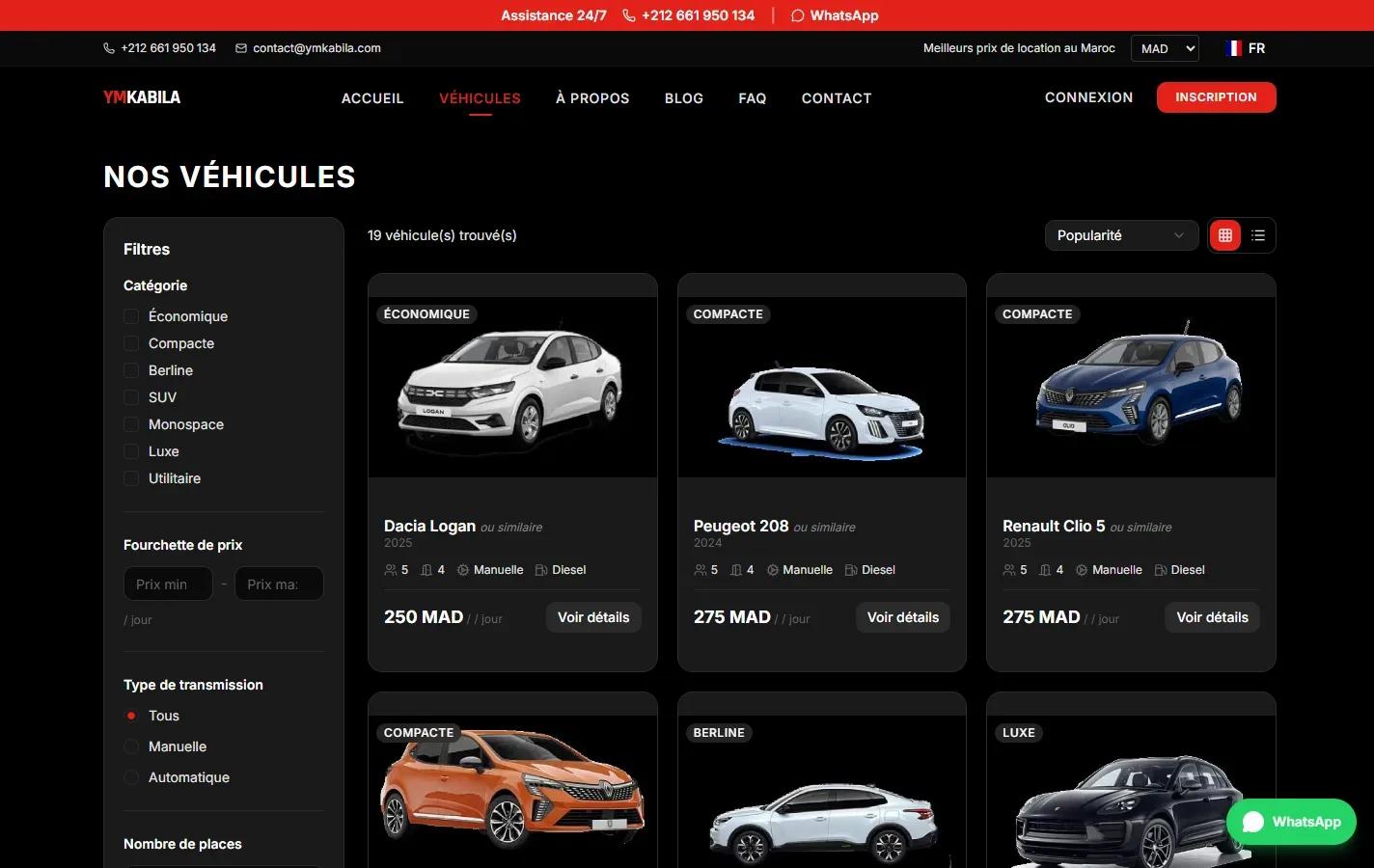View details of the Peugeot 208
Viewport: 1374px width, 868px height.
click(903, 617)
